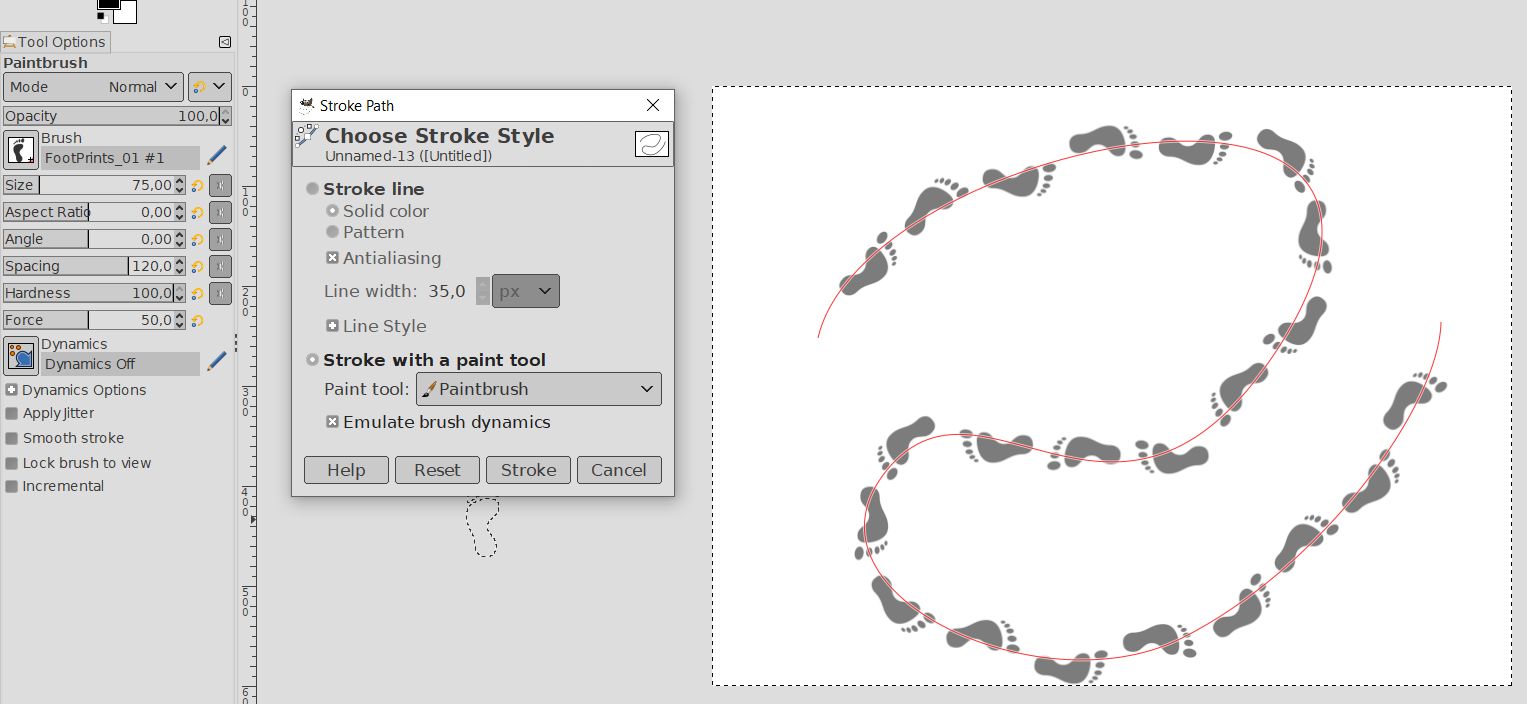Expand Dynamics Options

(11, 390)
